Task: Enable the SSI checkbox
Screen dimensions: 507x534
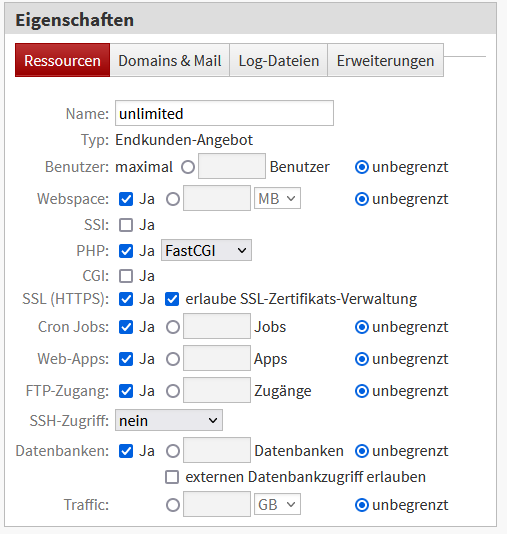Action: (126, 225)
